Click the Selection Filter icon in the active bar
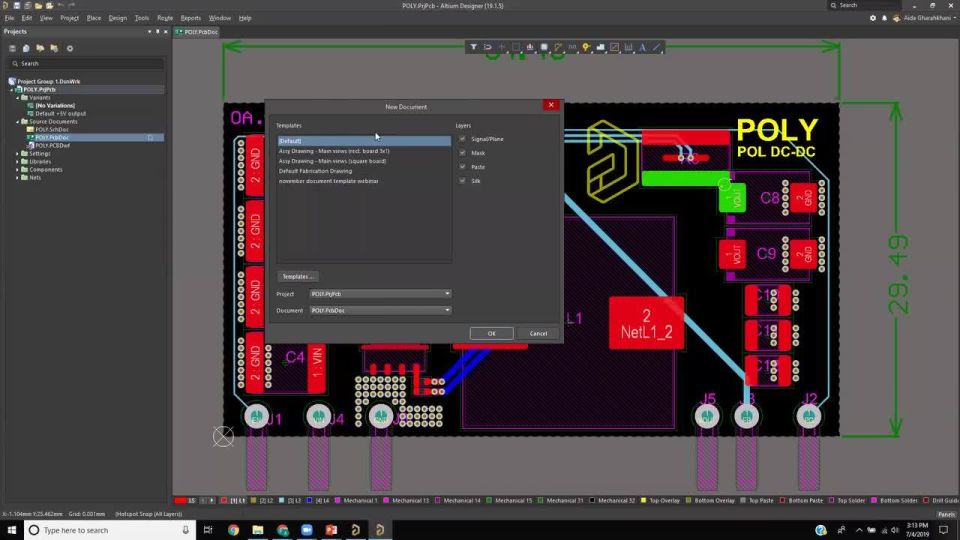The width and height of the screenshot is (960, 540). [473, 47]
